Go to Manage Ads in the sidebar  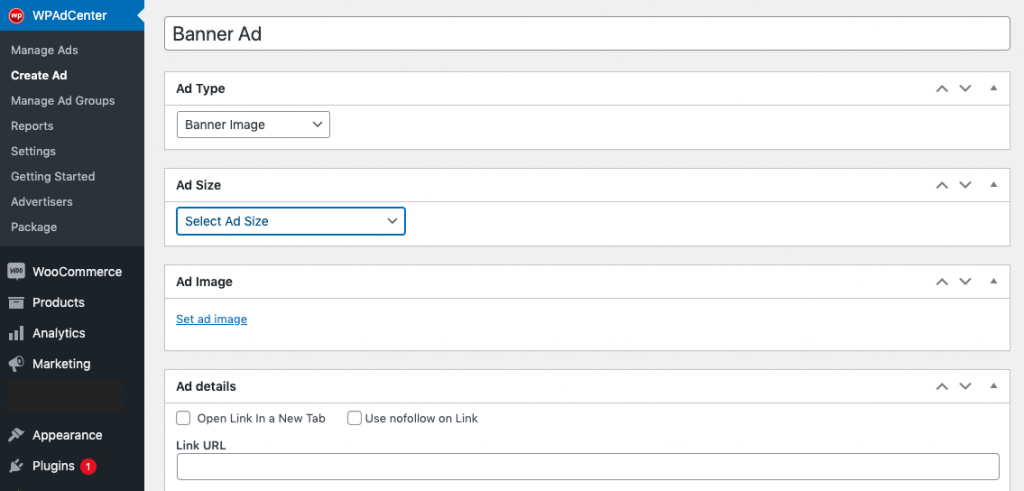point(44,50)
